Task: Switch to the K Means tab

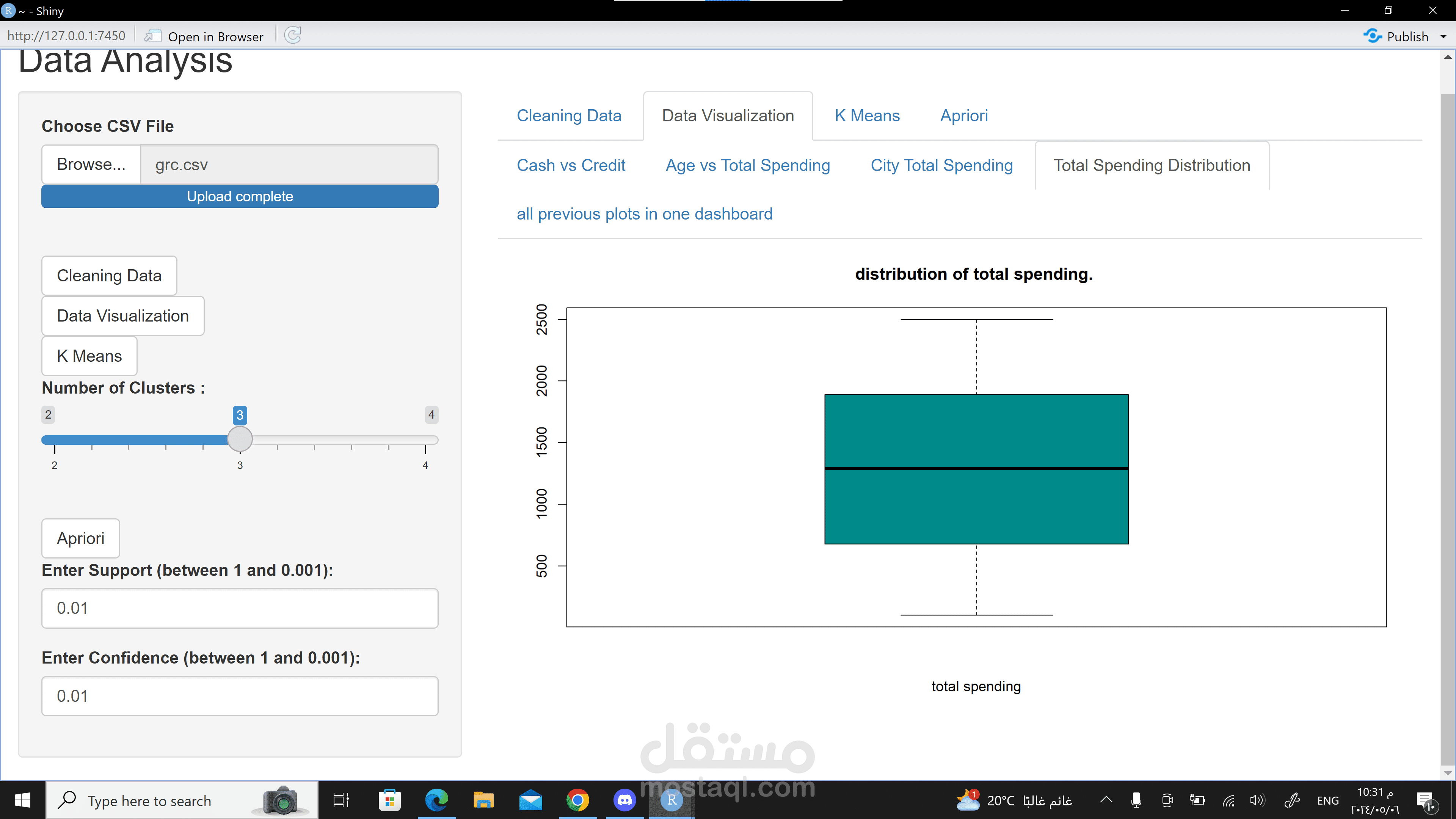Action: click(866, 116)
